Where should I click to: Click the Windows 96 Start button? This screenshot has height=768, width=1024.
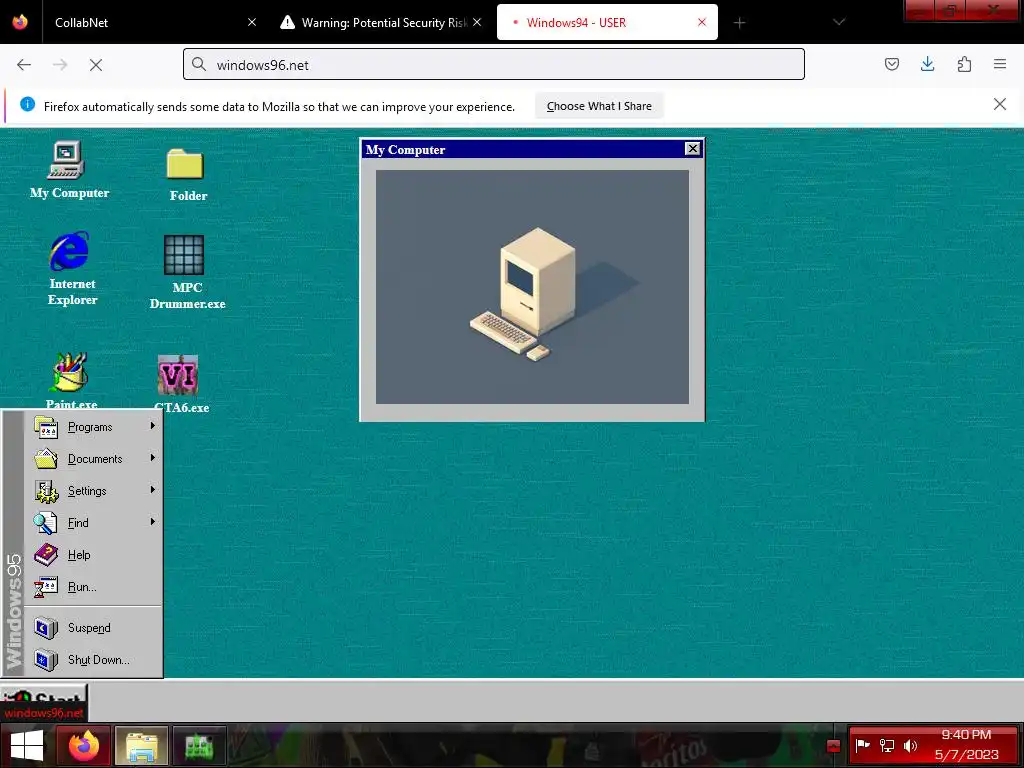tap(44, 701)
